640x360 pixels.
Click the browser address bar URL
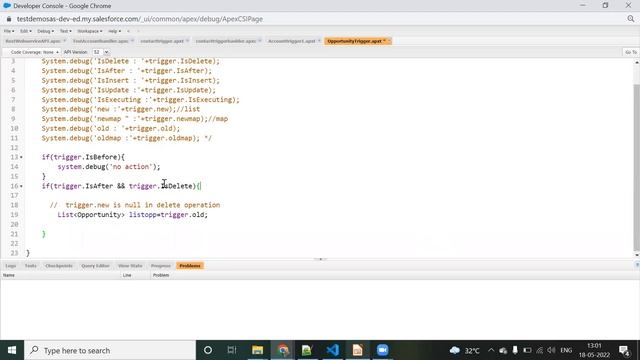click(x=140, y=19)
